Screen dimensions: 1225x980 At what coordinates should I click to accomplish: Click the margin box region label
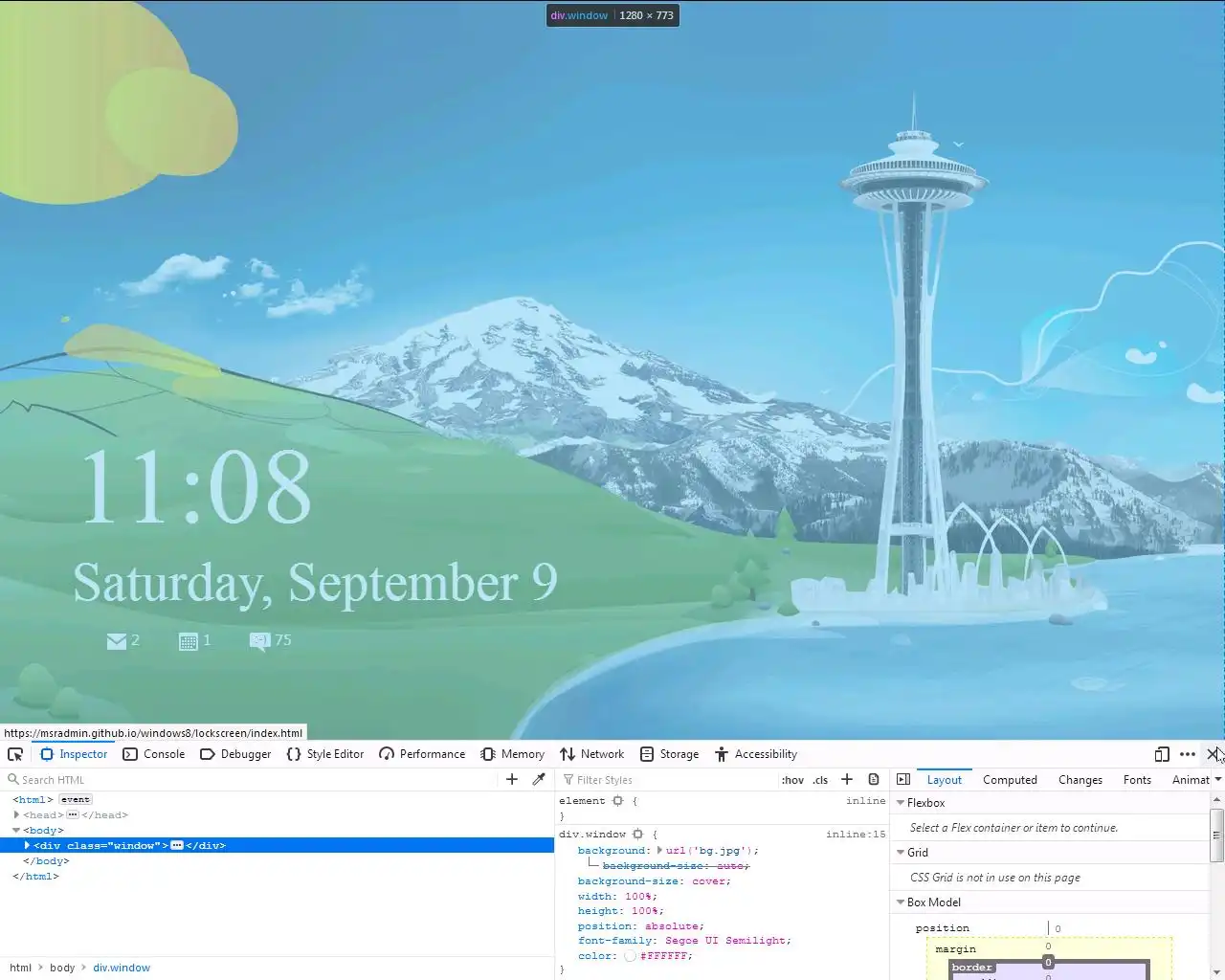coord(955,949)
